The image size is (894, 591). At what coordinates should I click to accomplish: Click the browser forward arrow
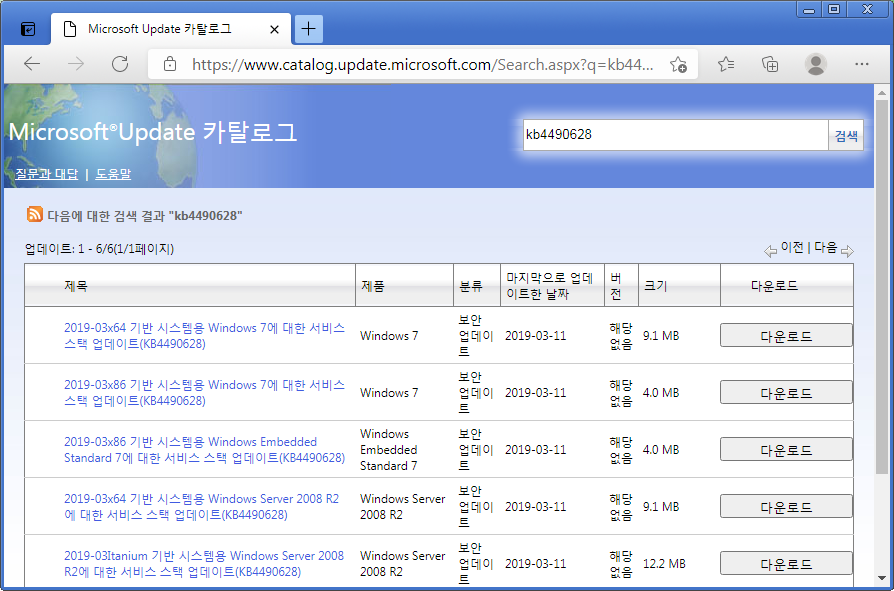click(76, 64)
